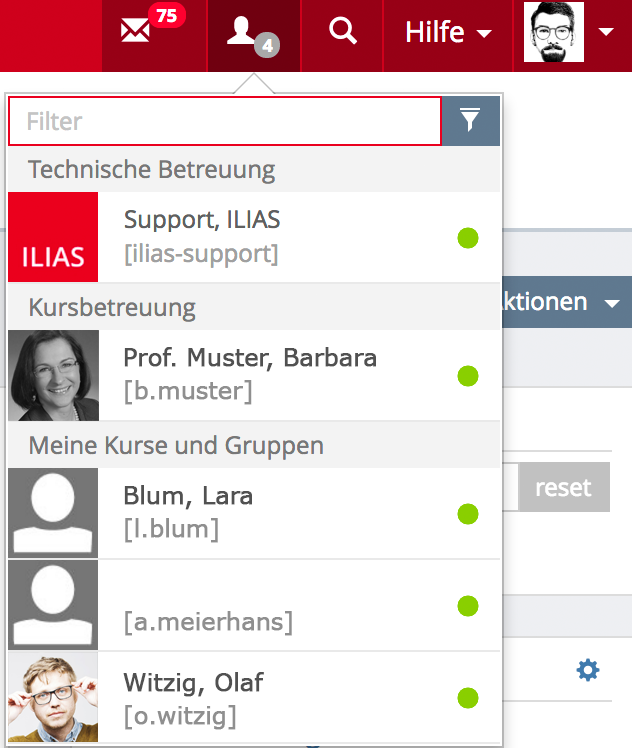632x748 pixels.
Task: Expand the Aktionen dropdown
Action: coord(567,302)
